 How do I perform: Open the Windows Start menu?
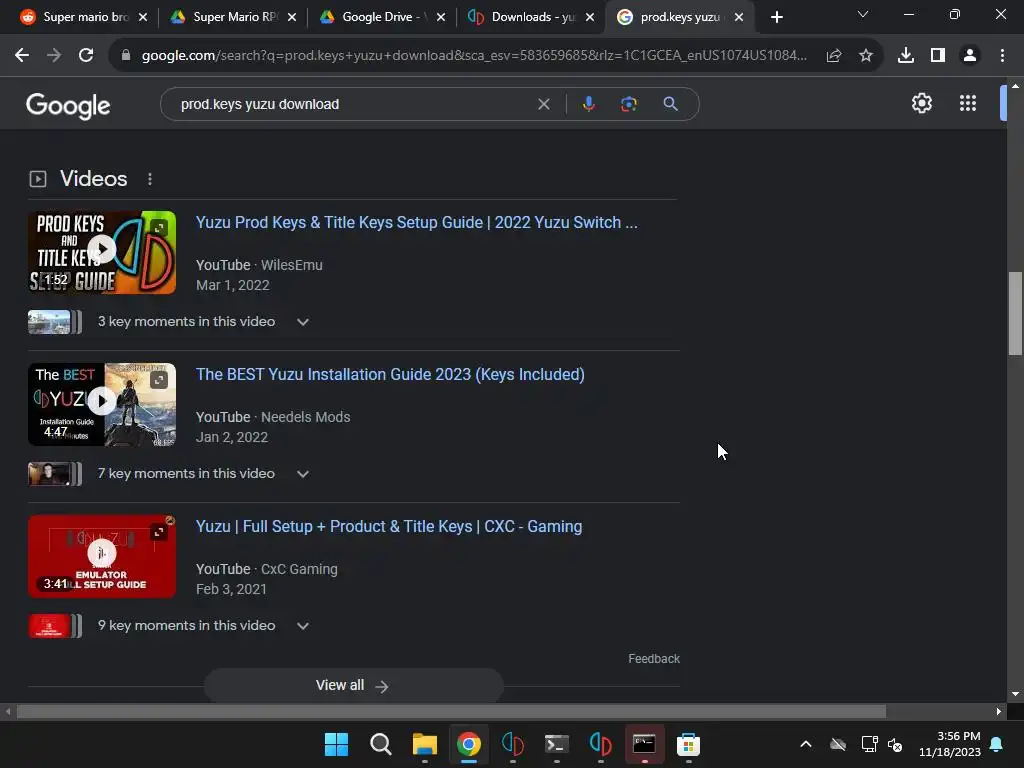[336, 744]
